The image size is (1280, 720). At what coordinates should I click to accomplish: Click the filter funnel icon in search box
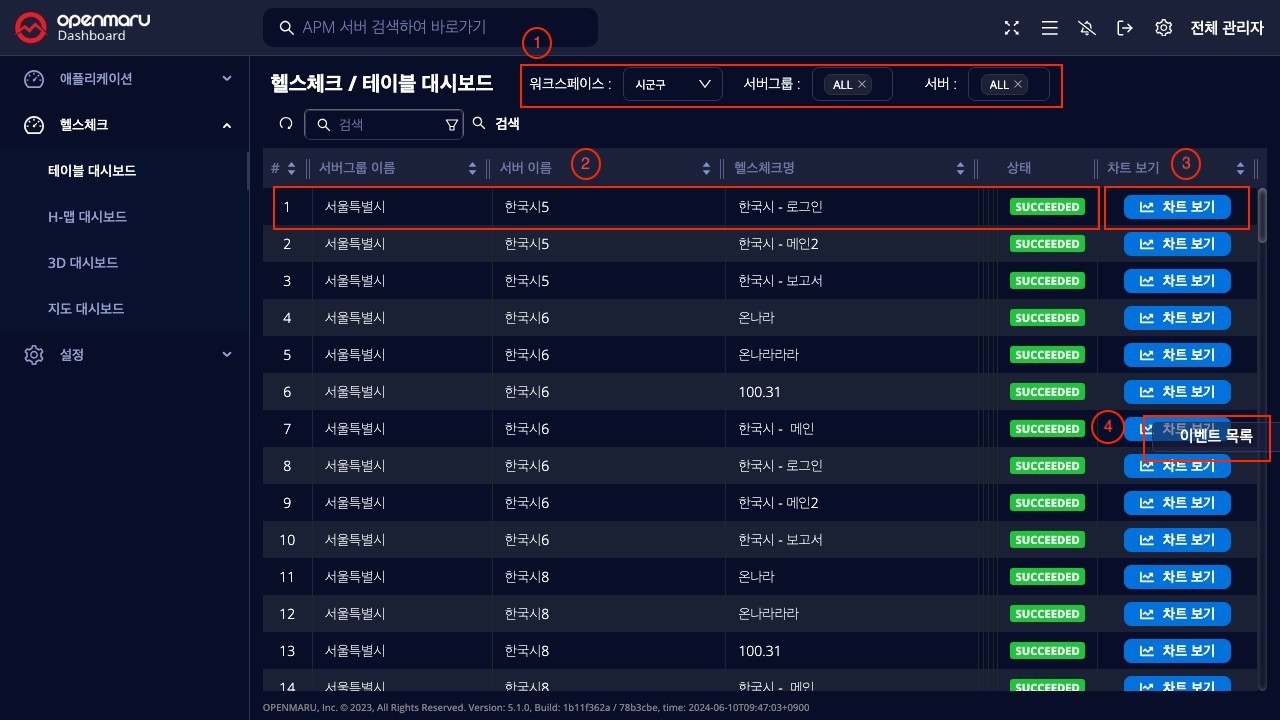click(x=451, y=124)
